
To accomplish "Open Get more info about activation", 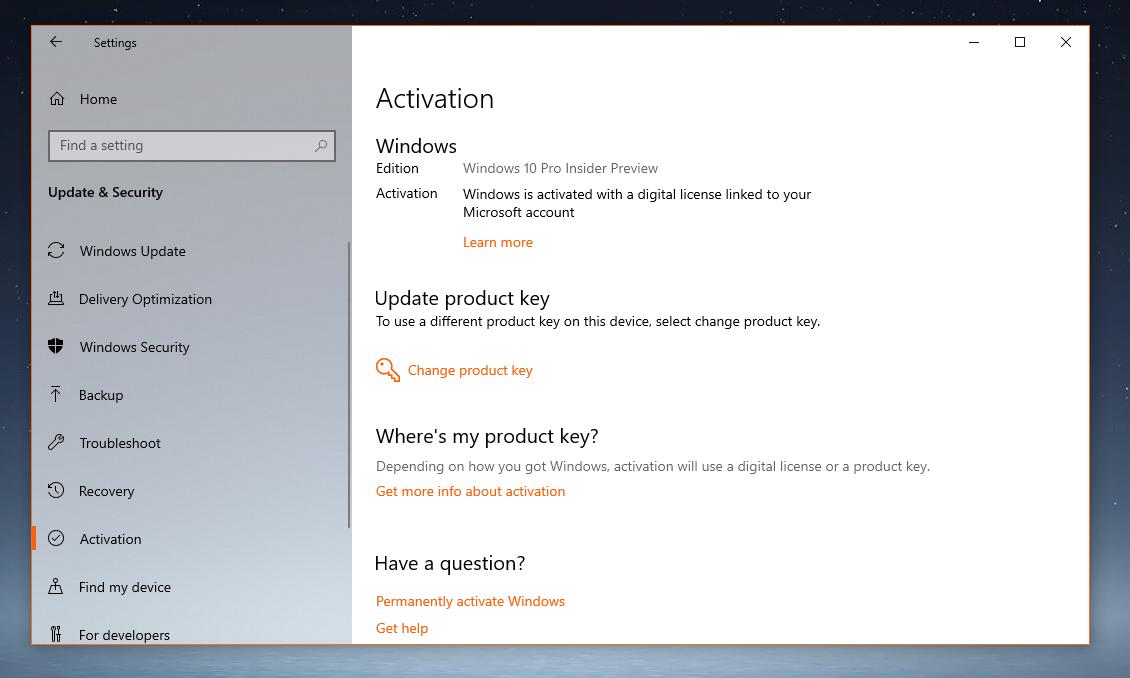I will pos(471,491).
